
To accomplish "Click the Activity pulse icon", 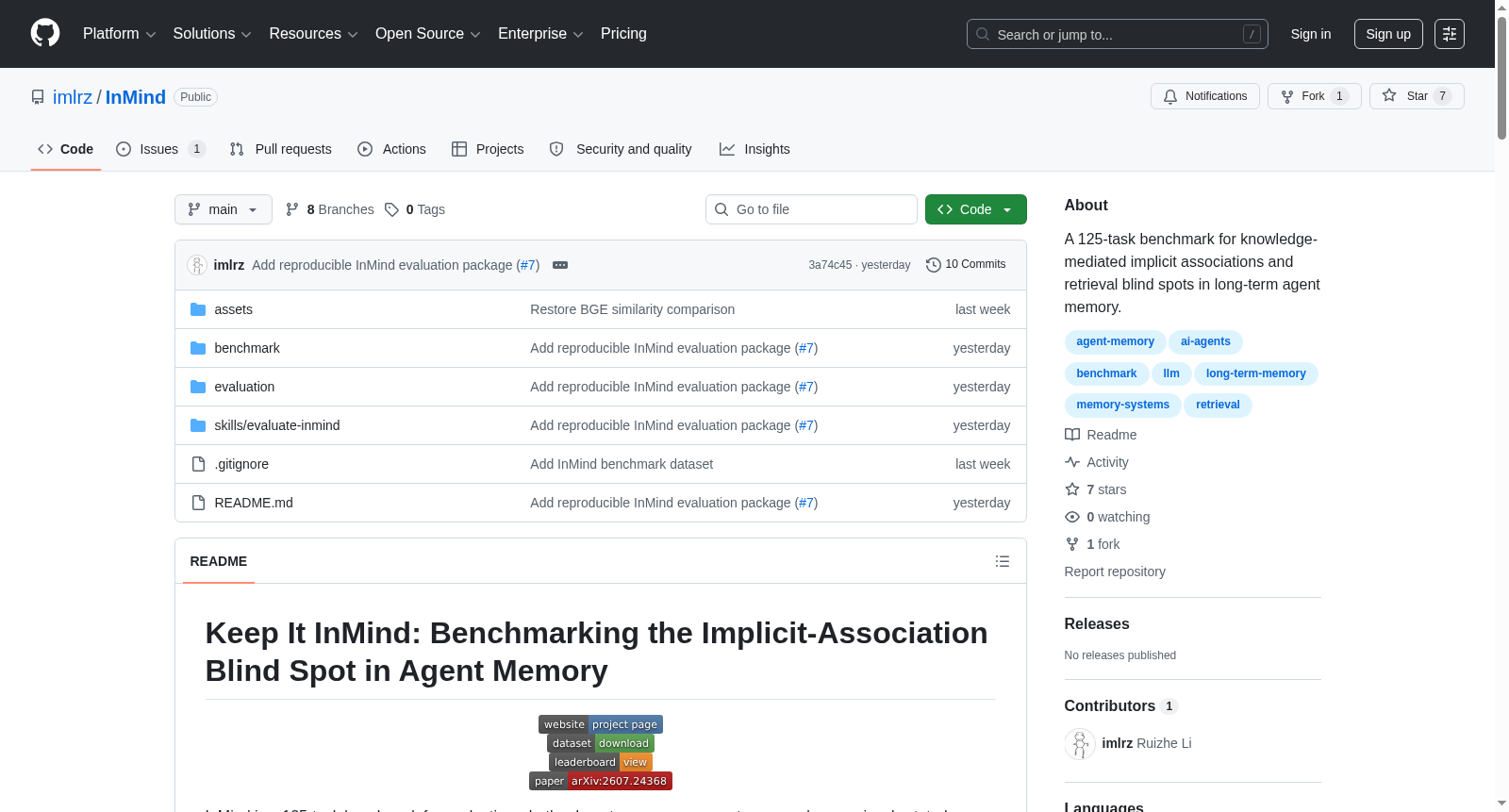I will click(1072, 462).
